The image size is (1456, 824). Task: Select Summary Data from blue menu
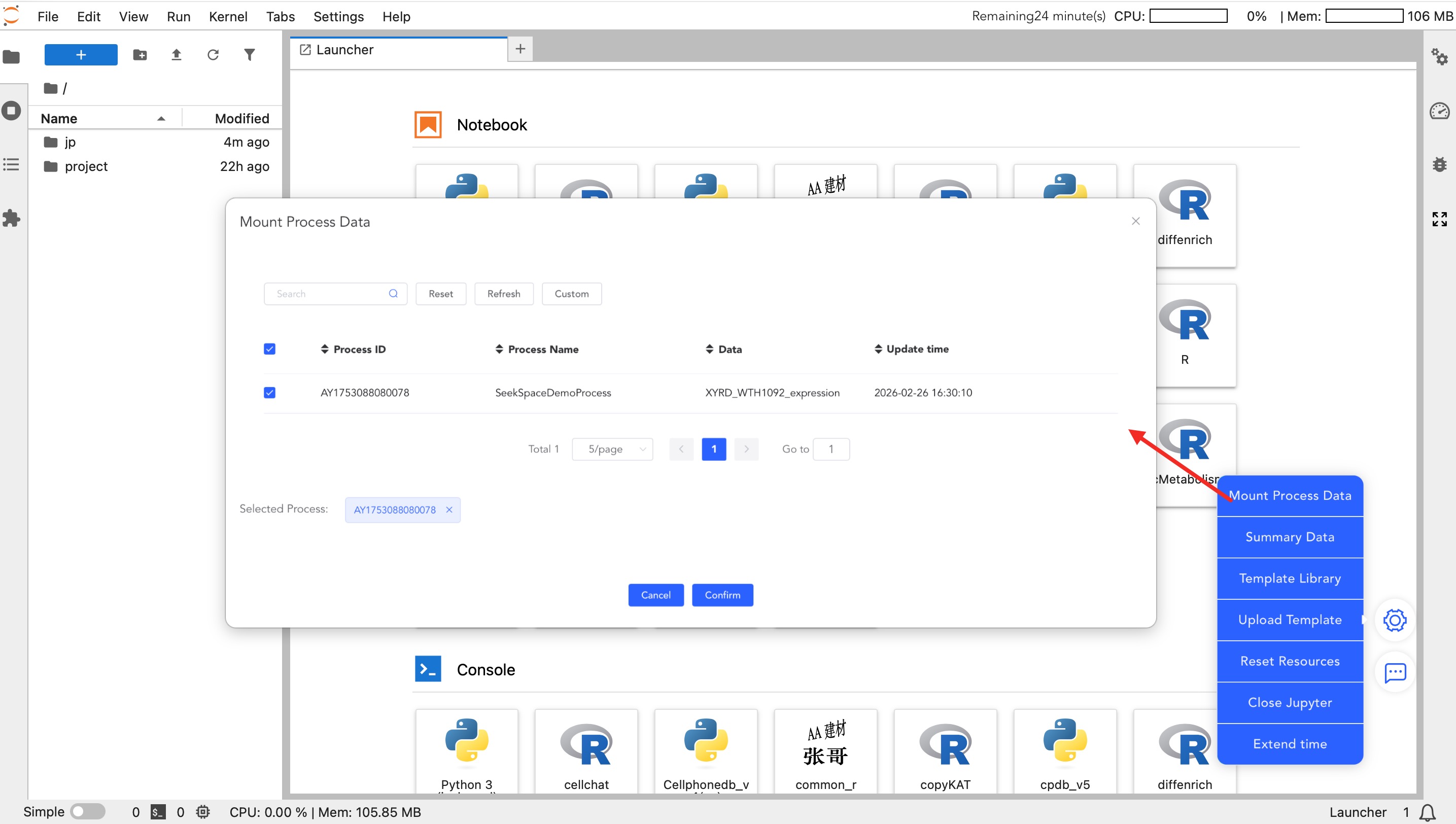[1289, 537]
